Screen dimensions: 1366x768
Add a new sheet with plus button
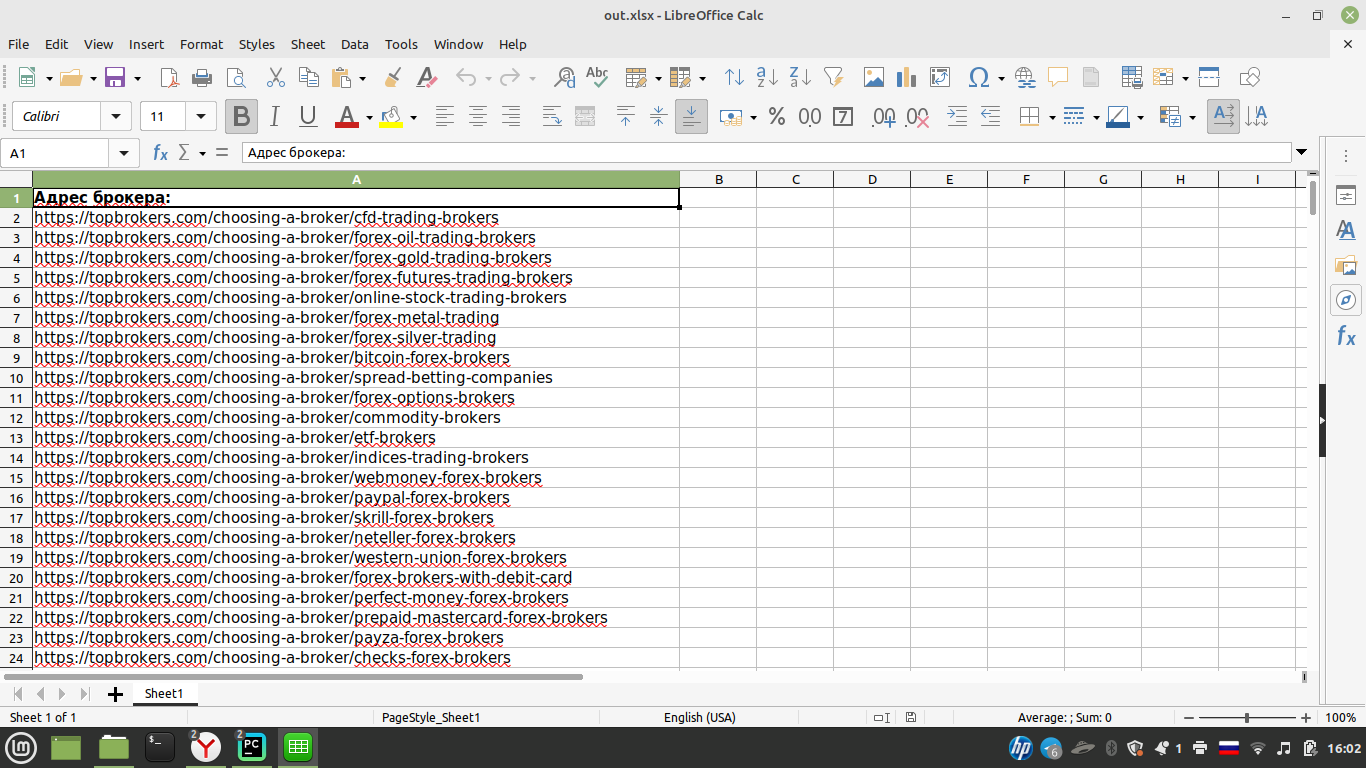click(115, 694)
